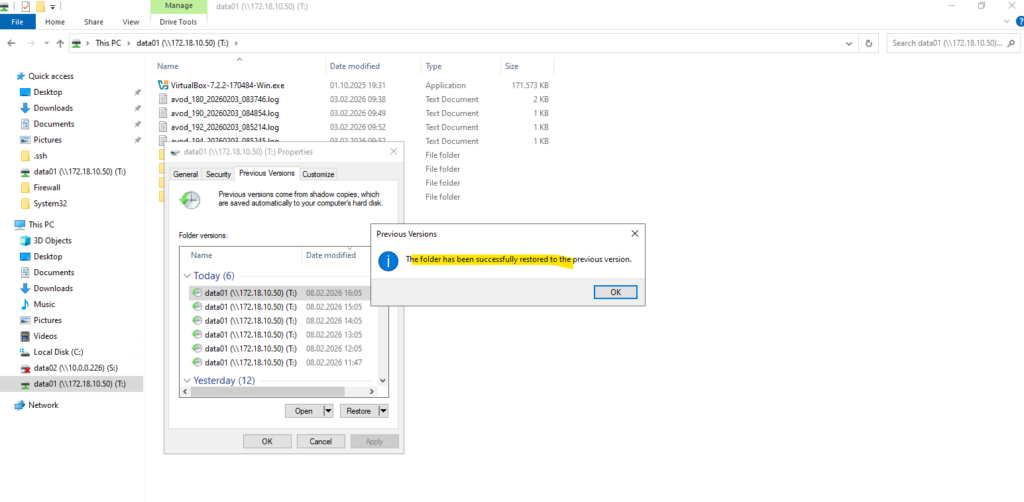Open the View ribbon tab
Image resolution: width=1024 pixels, height=502 pixels.
click(131, 22)
